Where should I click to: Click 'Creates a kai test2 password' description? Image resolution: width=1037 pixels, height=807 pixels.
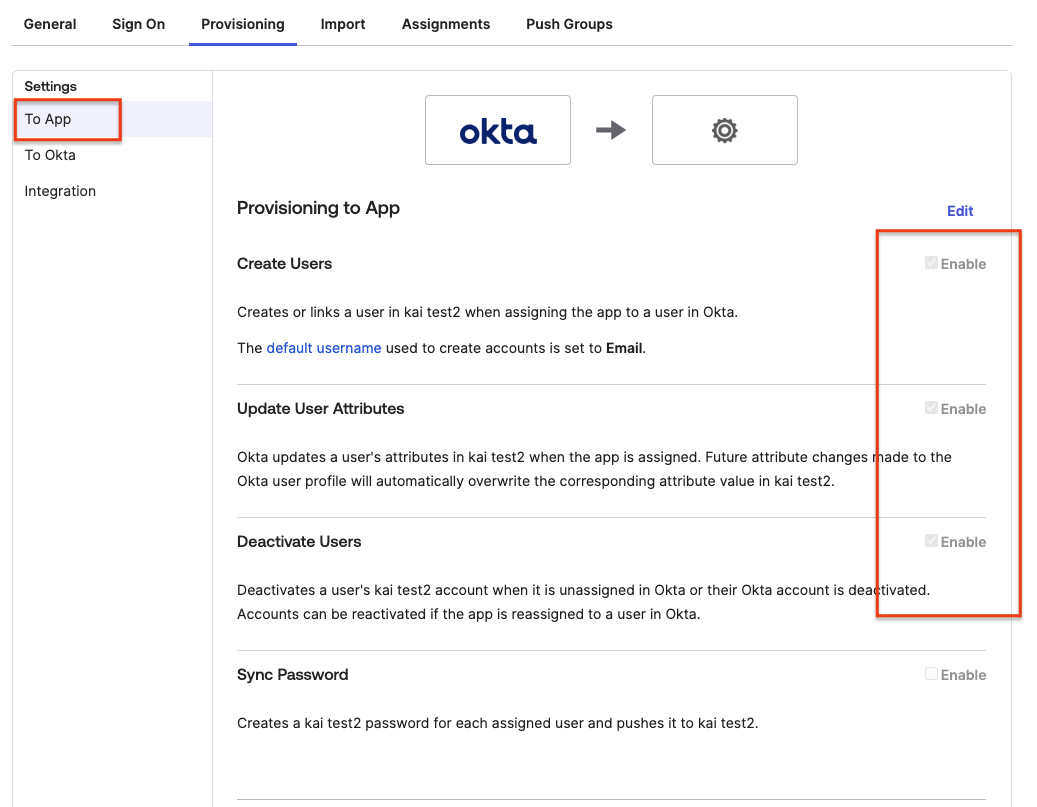[497, 723]
